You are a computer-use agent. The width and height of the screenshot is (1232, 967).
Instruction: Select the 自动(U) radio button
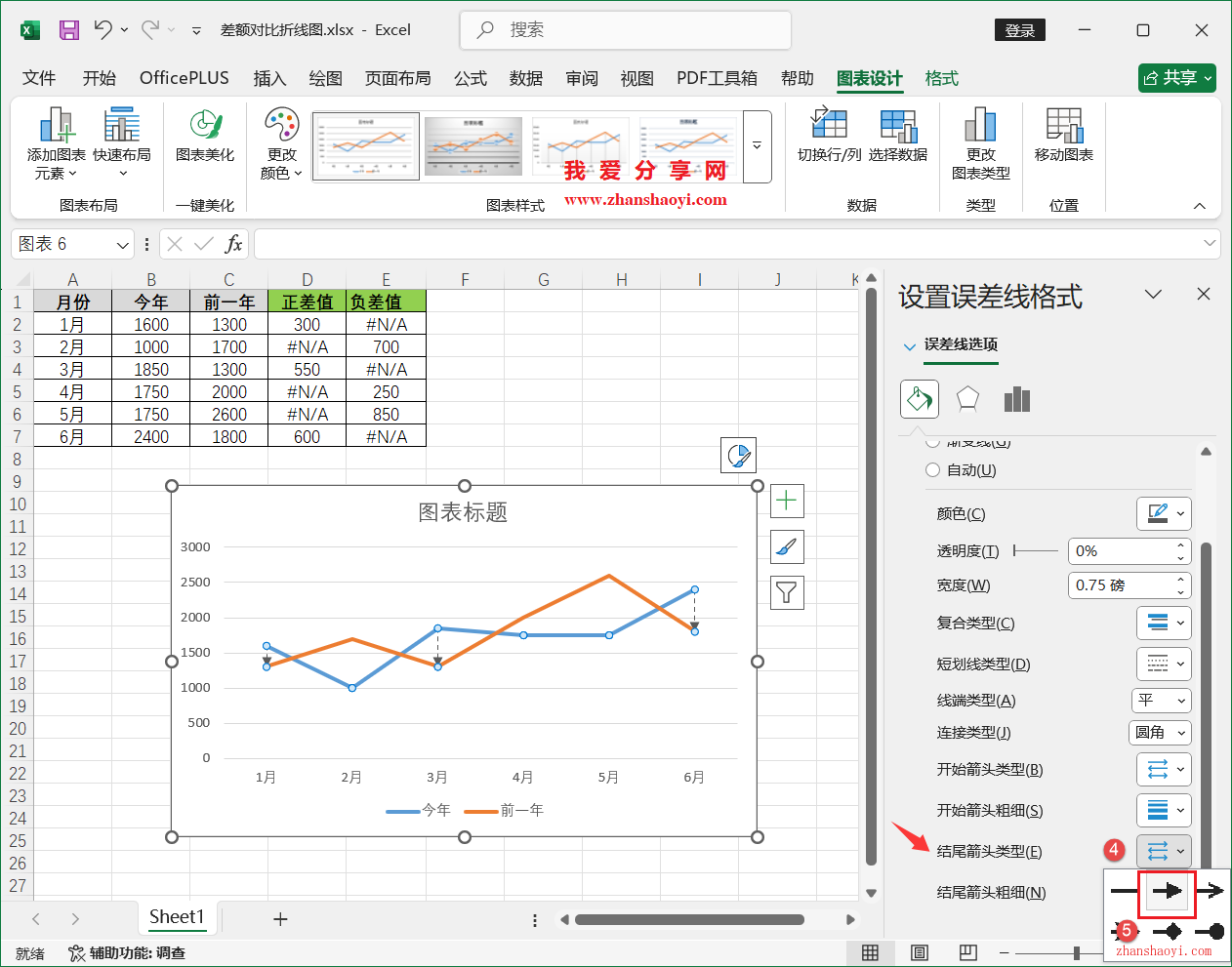(x=932, y=469)
